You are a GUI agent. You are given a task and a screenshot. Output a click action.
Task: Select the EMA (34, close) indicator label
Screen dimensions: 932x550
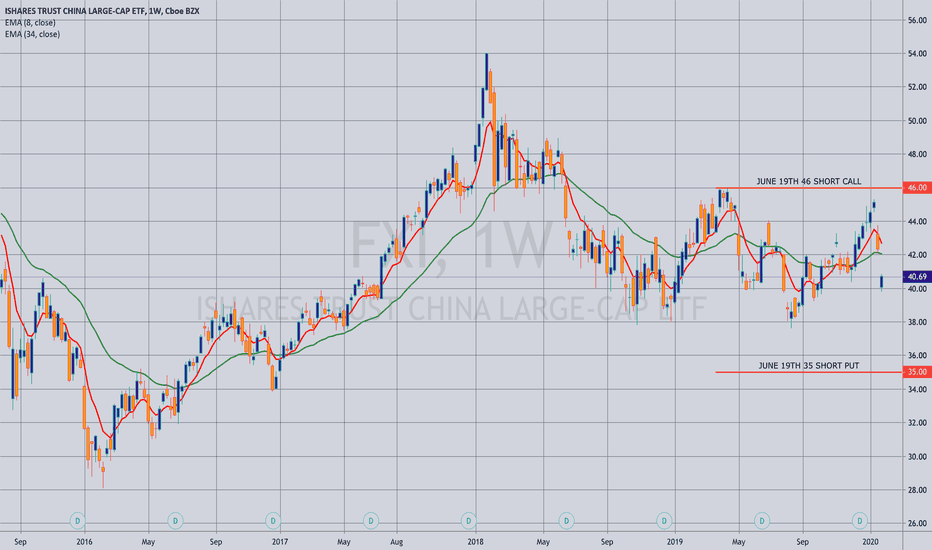(x=33, y=34)
